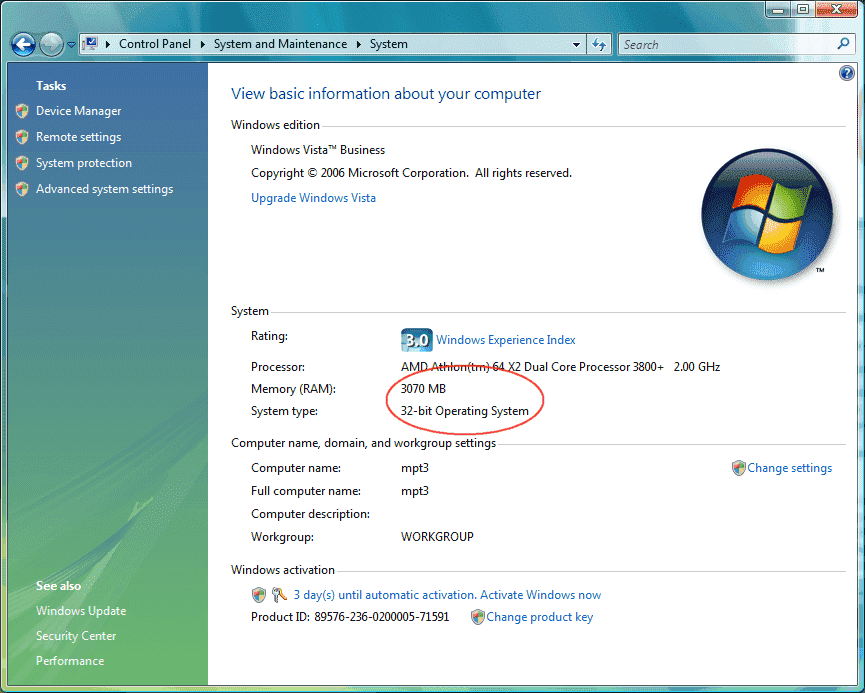Open the recent pages dropdown arrow

(71, 45)
